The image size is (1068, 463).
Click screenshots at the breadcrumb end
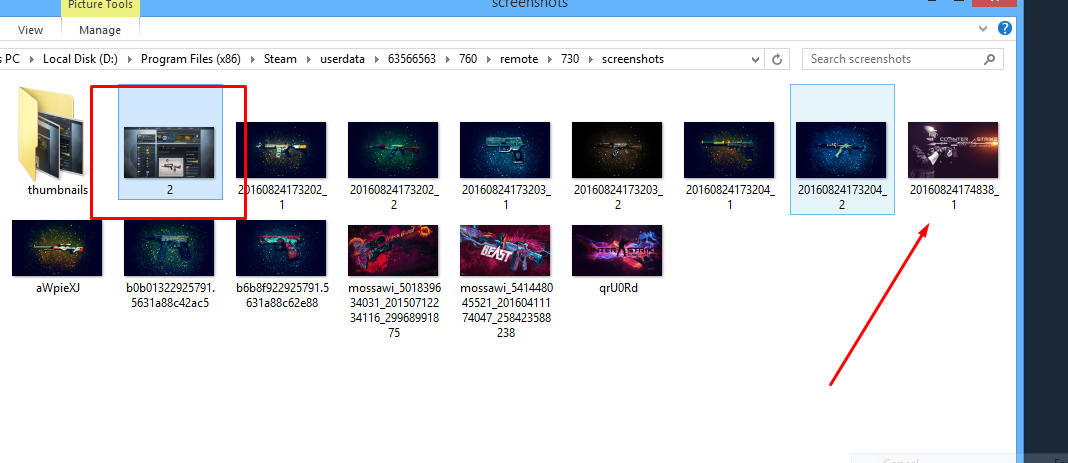633,59
